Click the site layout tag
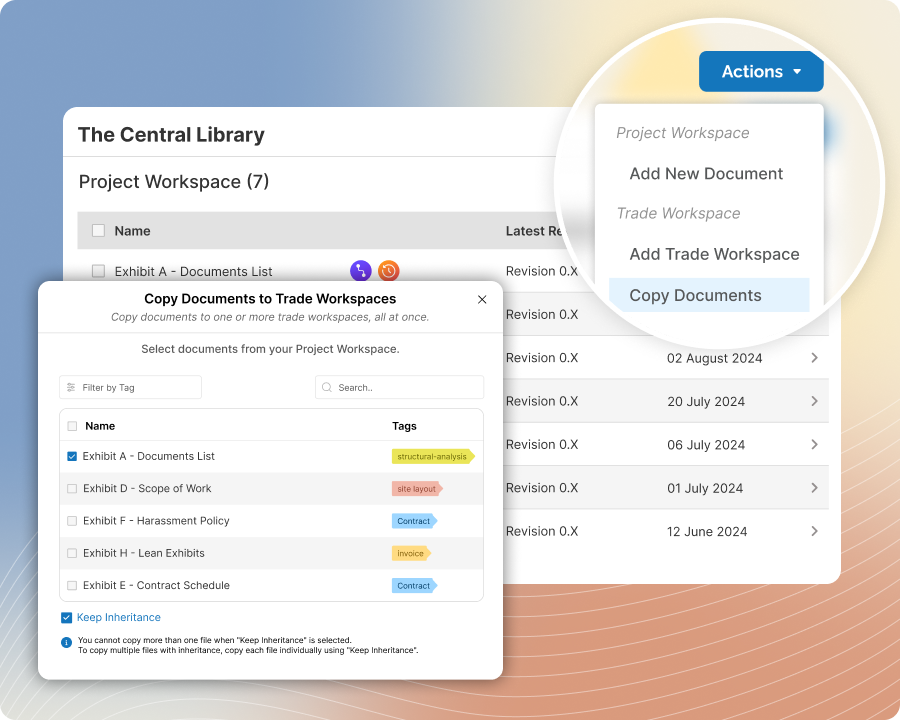 (x=417, y=489)
